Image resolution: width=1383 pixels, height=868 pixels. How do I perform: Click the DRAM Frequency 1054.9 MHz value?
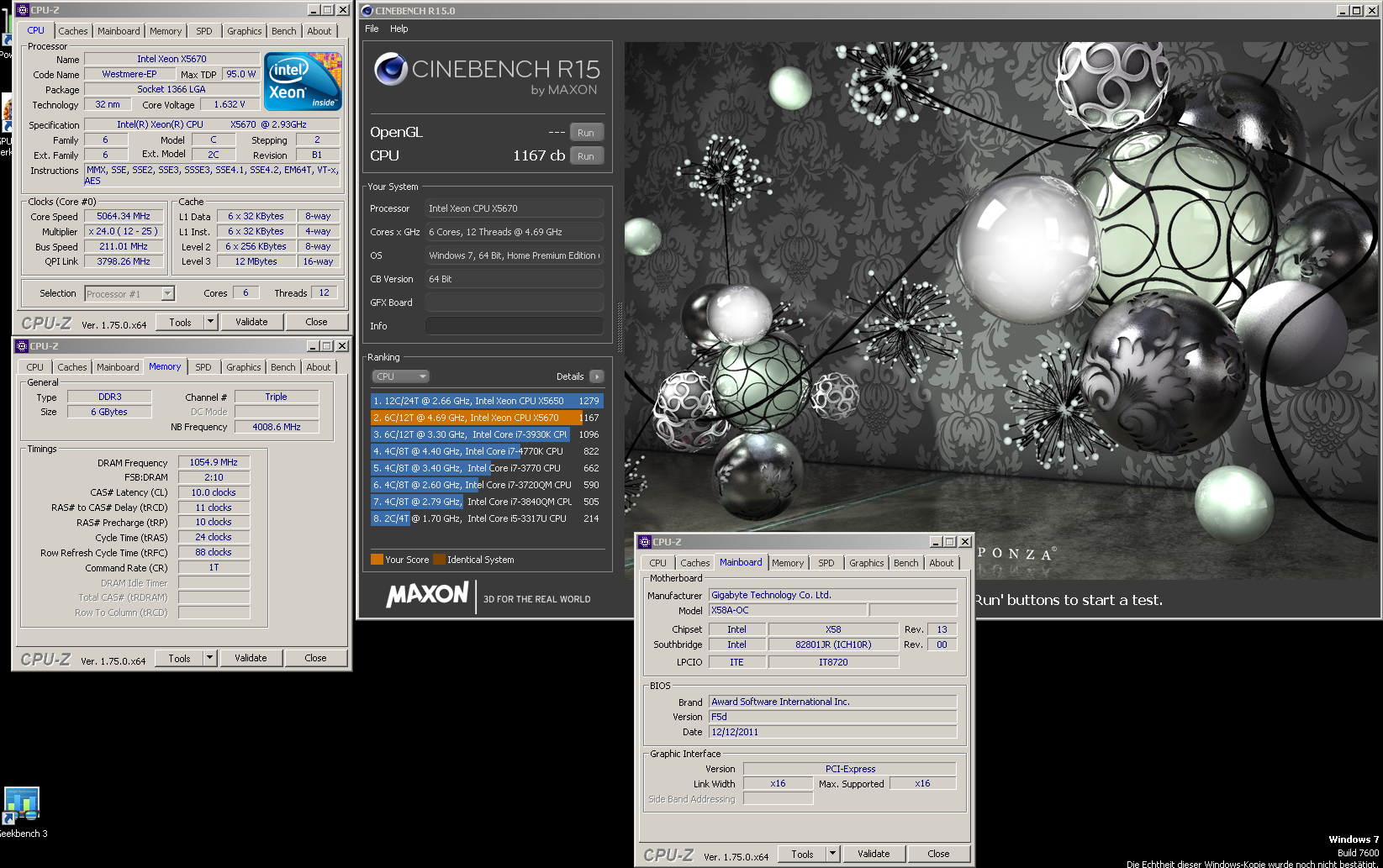[214, 462]
